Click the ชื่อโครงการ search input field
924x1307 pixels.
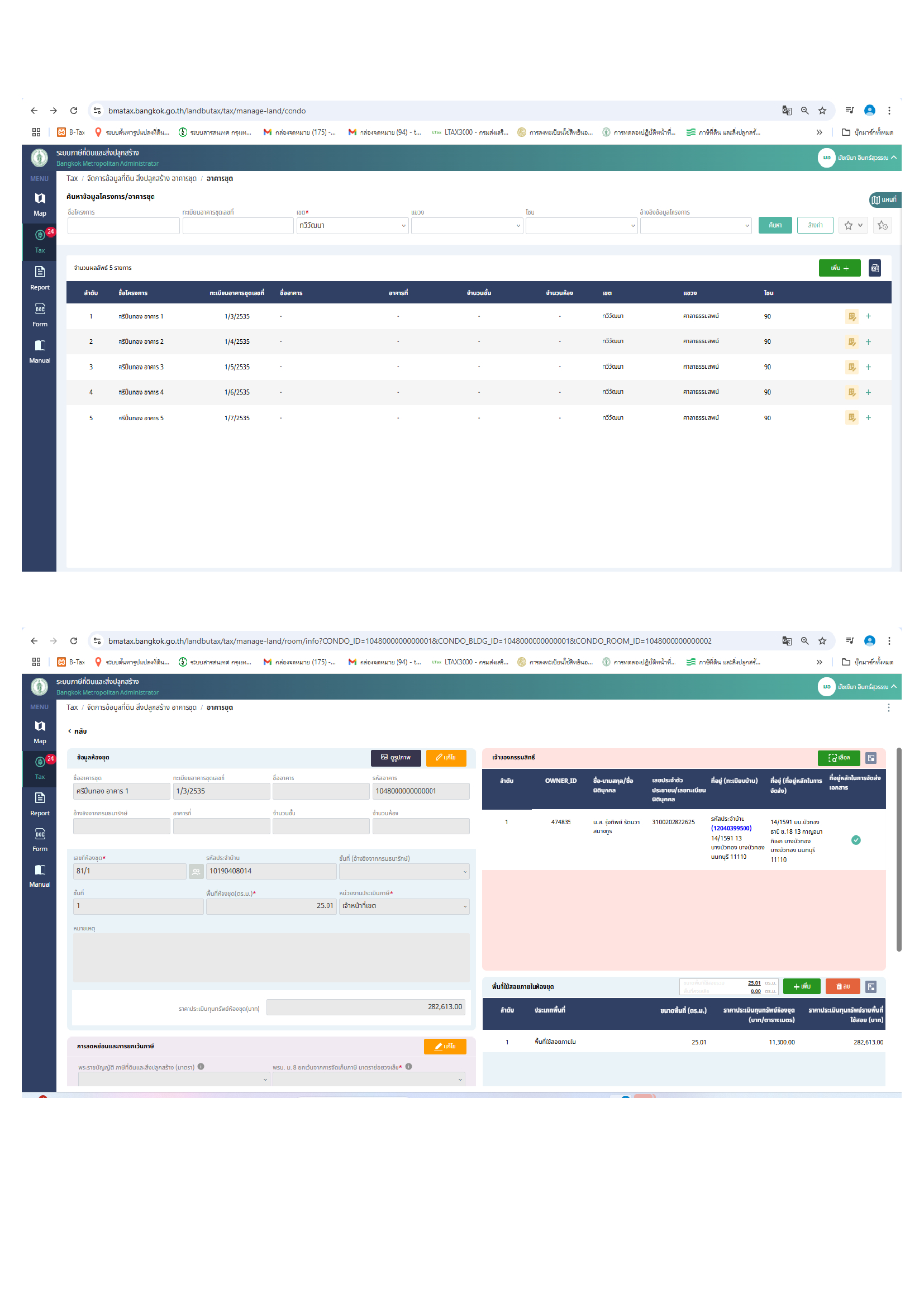click(123, 225)
